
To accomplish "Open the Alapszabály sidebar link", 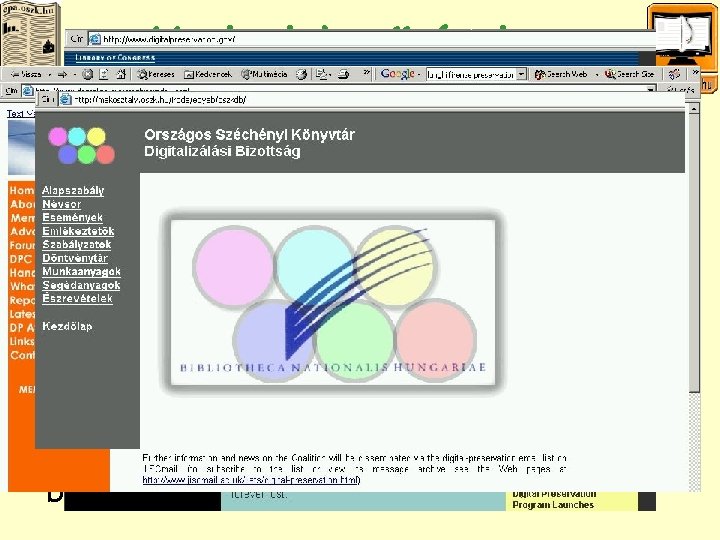I will [x=73, y=190].
